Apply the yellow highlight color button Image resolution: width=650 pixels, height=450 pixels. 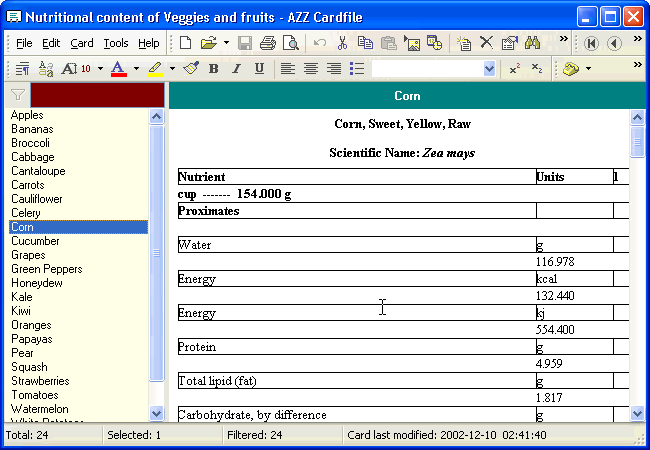pos(155,68)
